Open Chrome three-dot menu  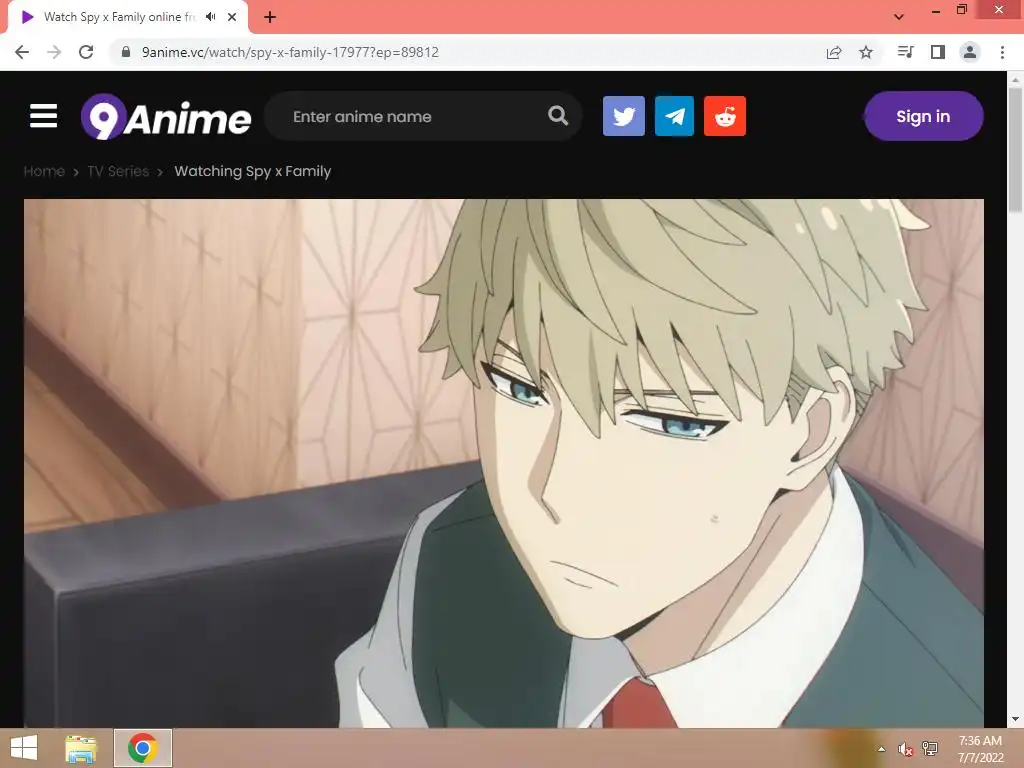tap(1002, 52)
